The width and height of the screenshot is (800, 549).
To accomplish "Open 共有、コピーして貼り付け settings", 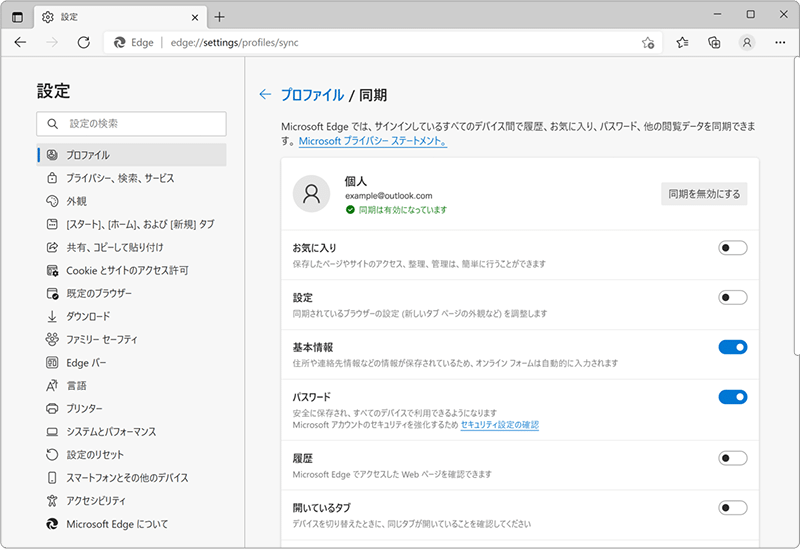I will pos(132,247).
